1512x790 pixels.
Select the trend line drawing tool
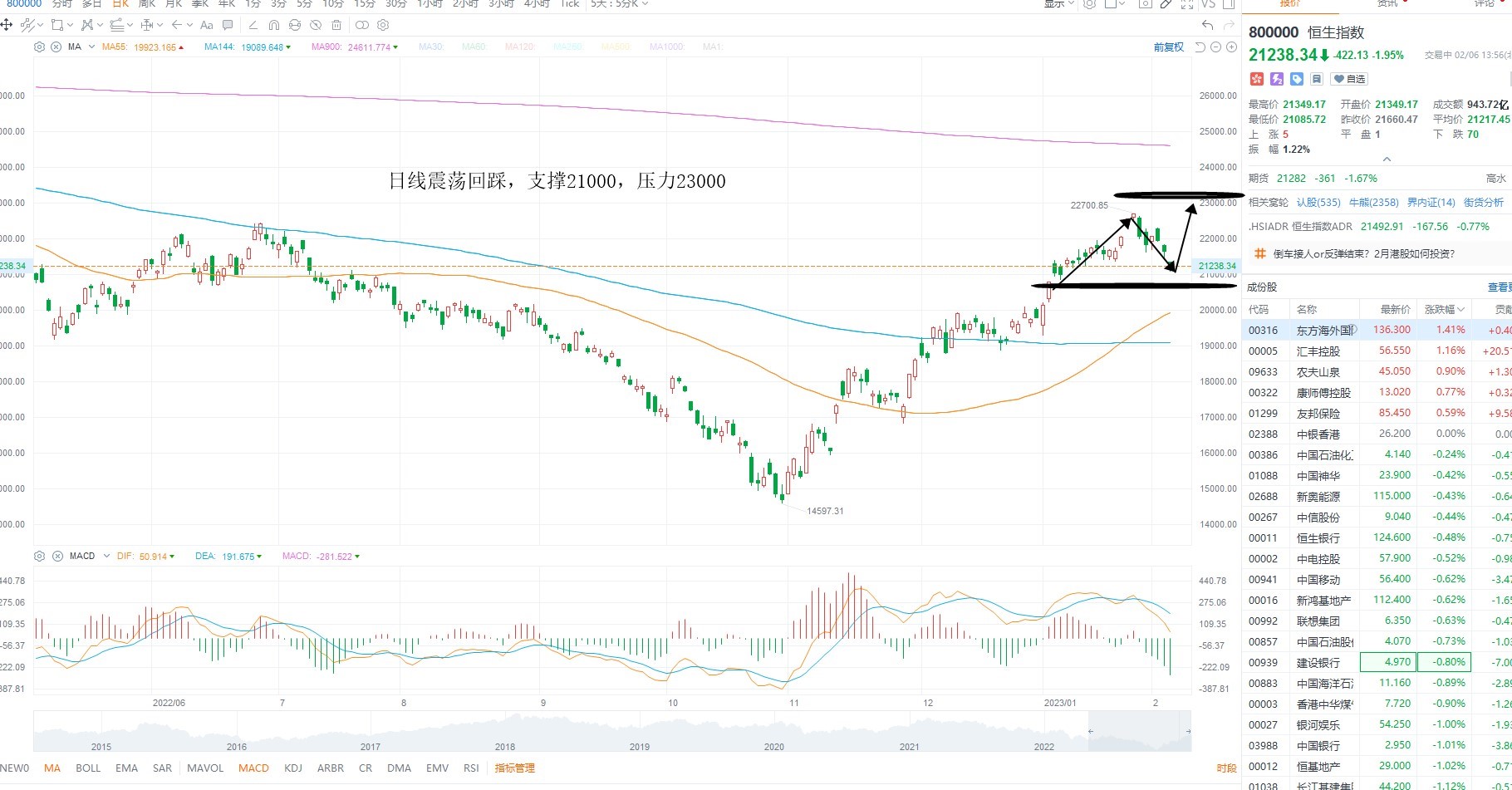[28, 25]
